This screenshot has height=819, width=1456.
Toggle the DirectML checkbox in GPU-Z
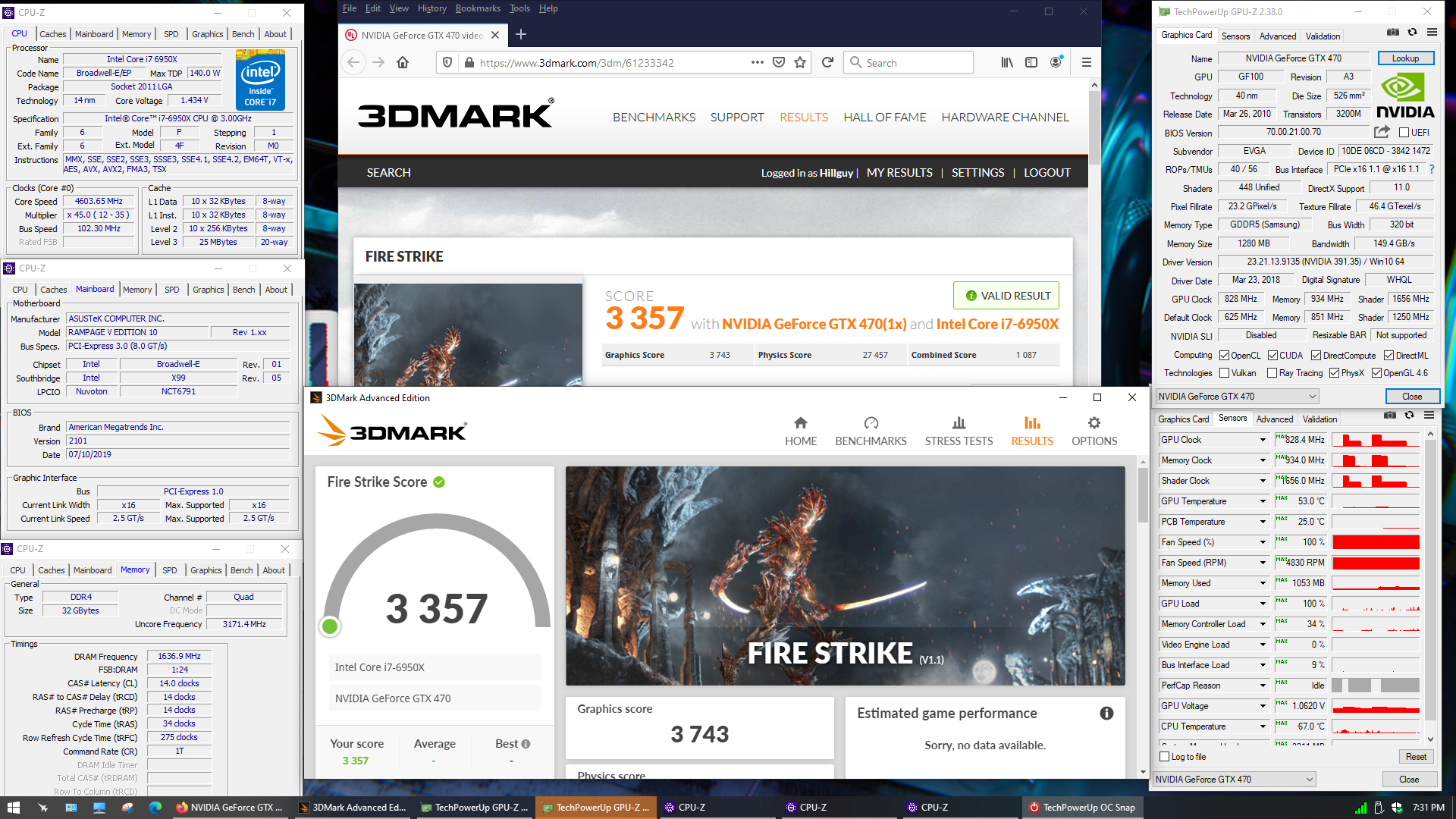(x=1389, y=356)
